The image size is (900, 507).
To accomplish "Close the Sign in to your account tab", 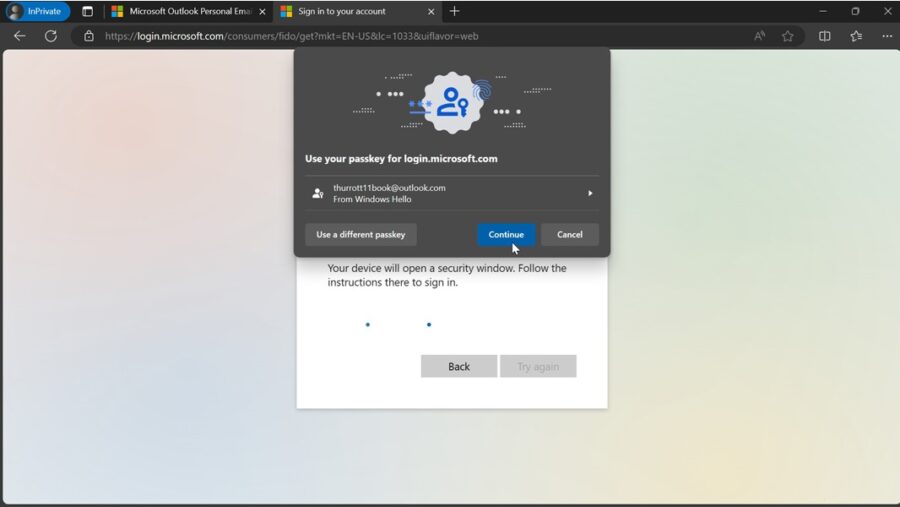I will coord(431,11).
